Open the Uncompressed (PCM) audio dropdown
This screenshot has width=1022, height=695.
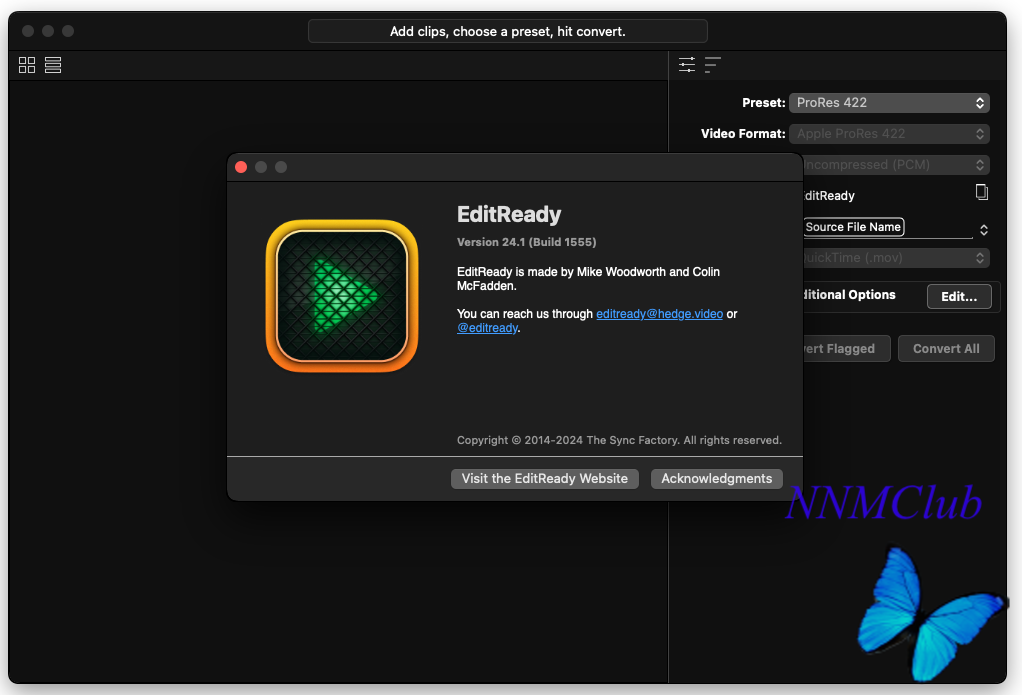point(896,164)
